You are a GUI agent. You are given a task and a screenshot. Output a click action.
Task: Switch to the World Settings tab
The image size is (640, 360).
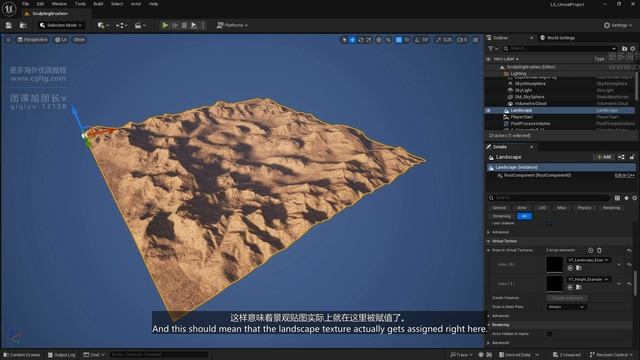pos(558,38)
